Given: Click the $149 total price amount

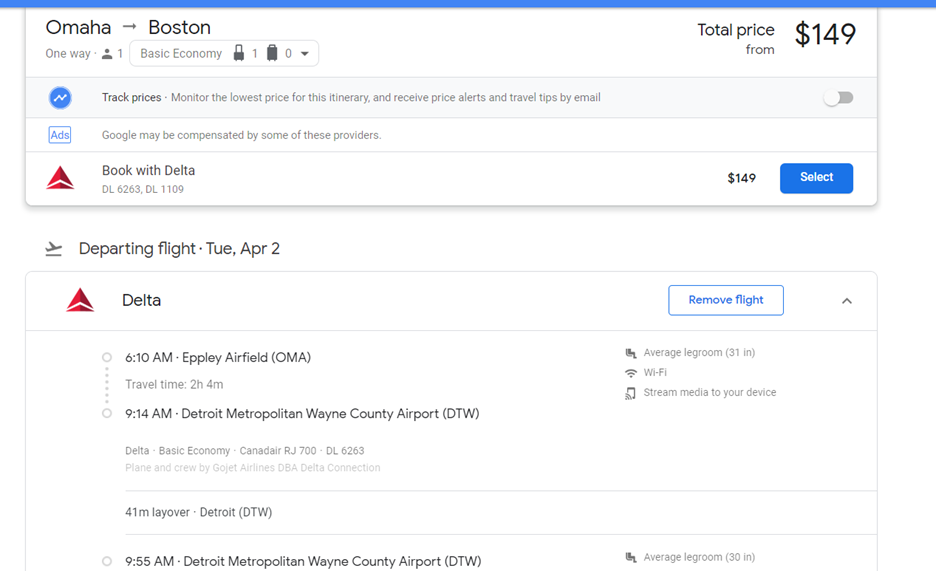Looking at the screenshot, I should click(x=825, y=35).
